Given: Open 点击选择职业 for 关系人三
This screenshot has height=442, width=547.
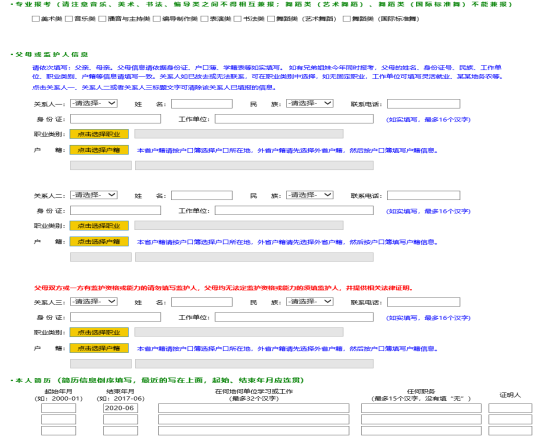Looking at the screenshot, I should tap(99, 332).
